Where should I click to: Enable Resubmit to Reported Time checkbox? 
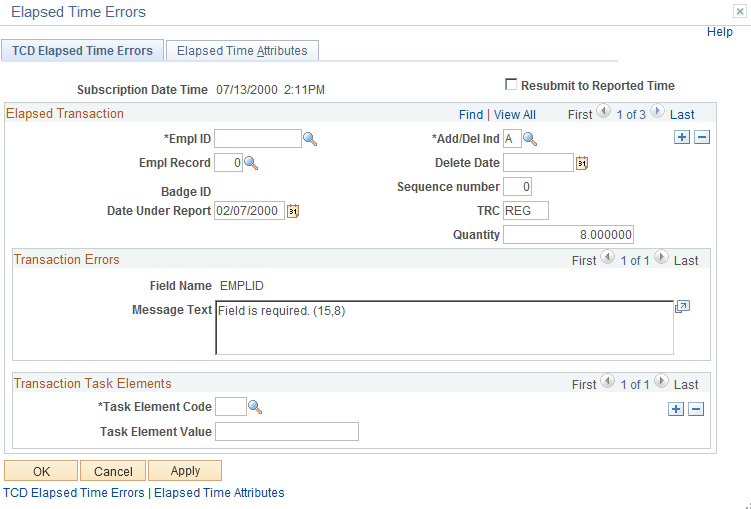point(511,84)
